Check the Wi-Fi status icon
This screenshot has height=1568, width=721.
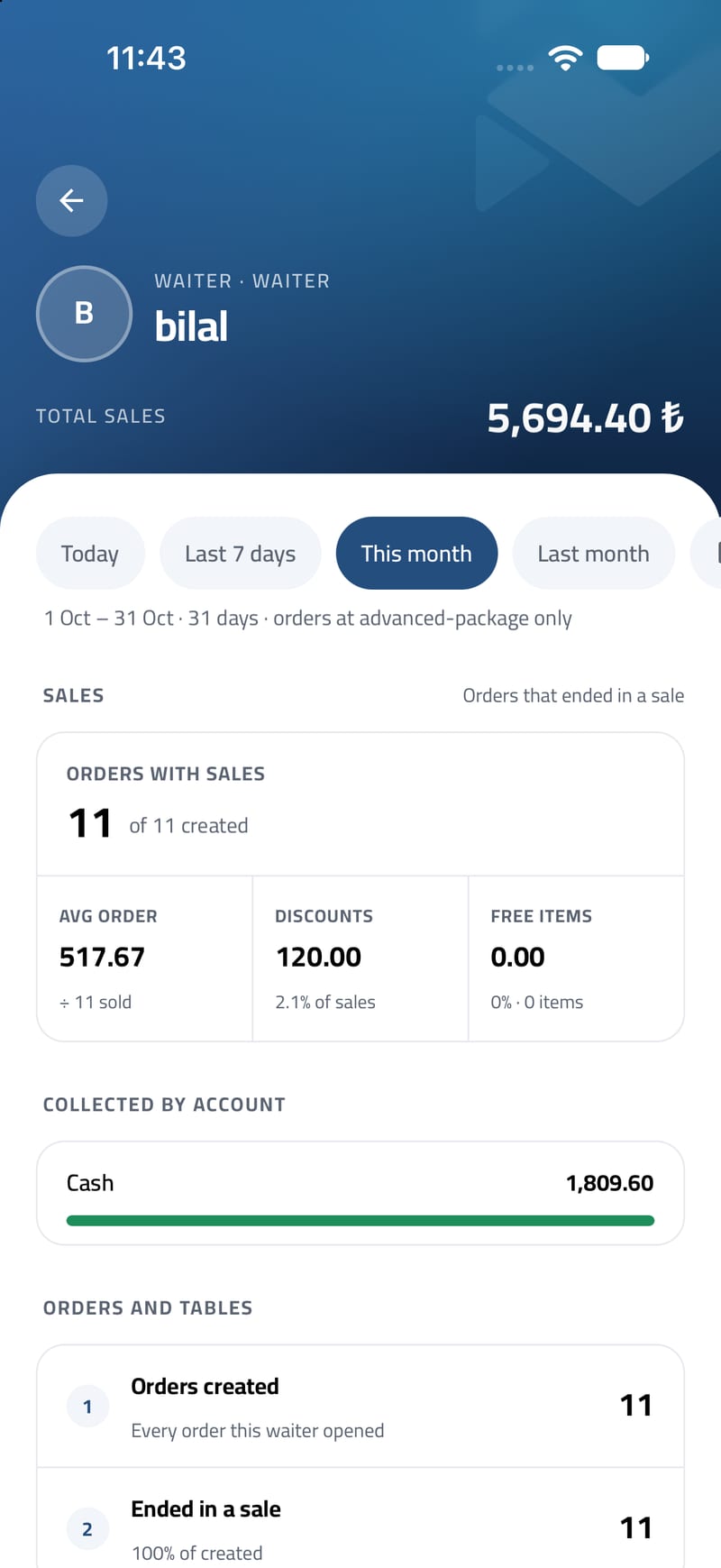pos(565,59)
